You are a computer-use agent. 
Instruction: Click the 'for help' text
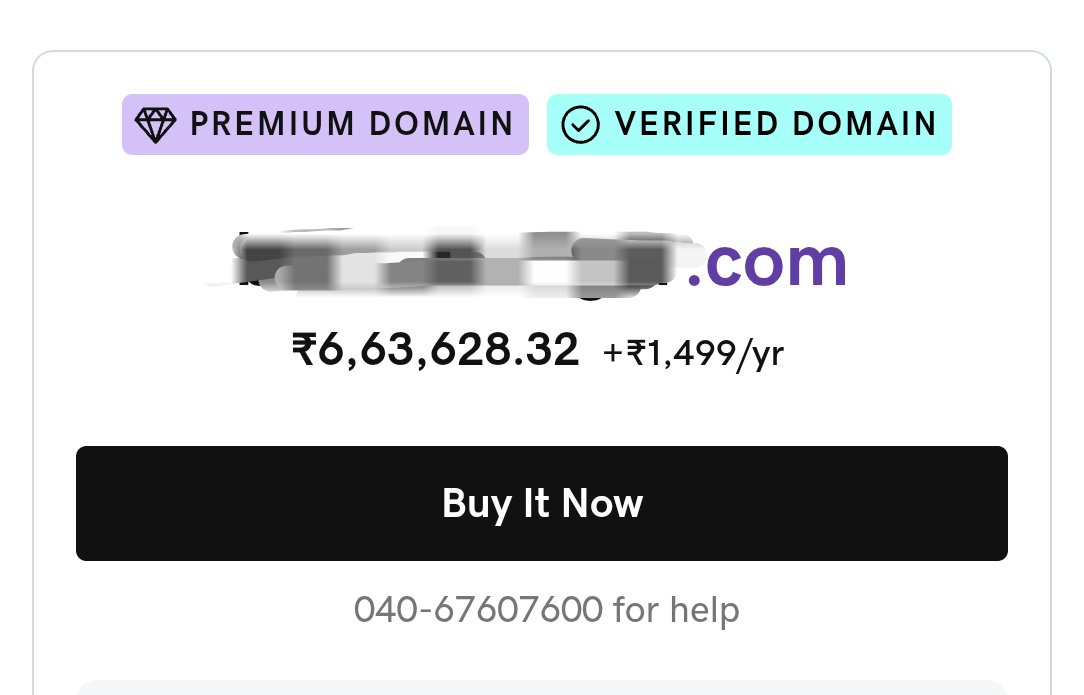pos(676,610)
